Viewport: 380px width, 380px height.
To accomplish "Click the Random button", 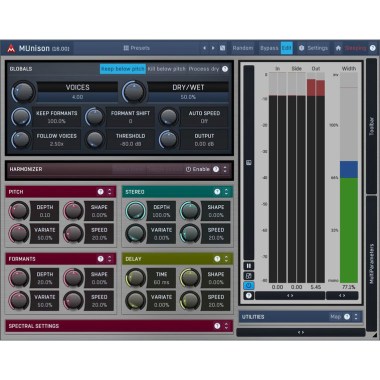I will tap(243, 48).
